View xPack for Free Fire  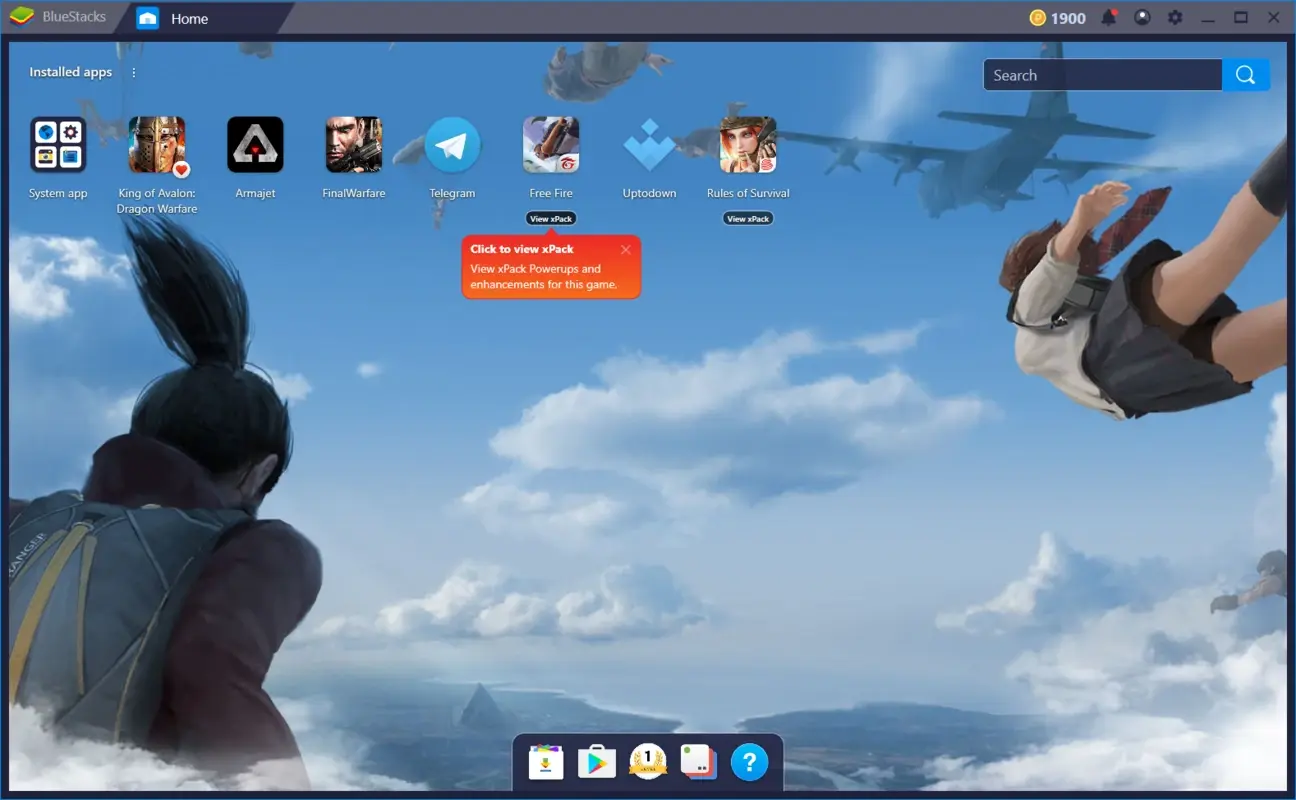[551, 218]
